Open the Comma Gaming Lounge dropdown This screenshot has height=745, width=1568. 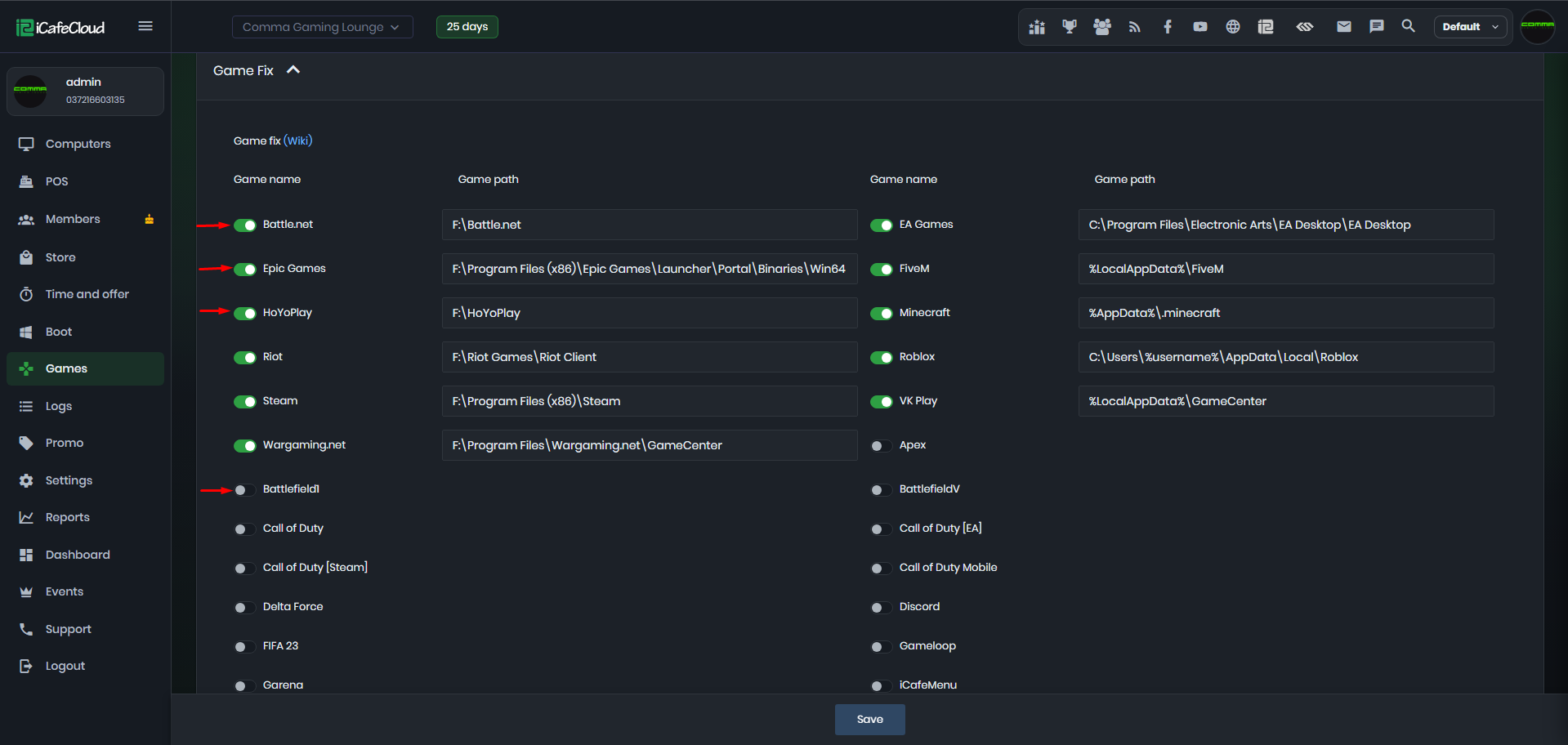[323, 27]
